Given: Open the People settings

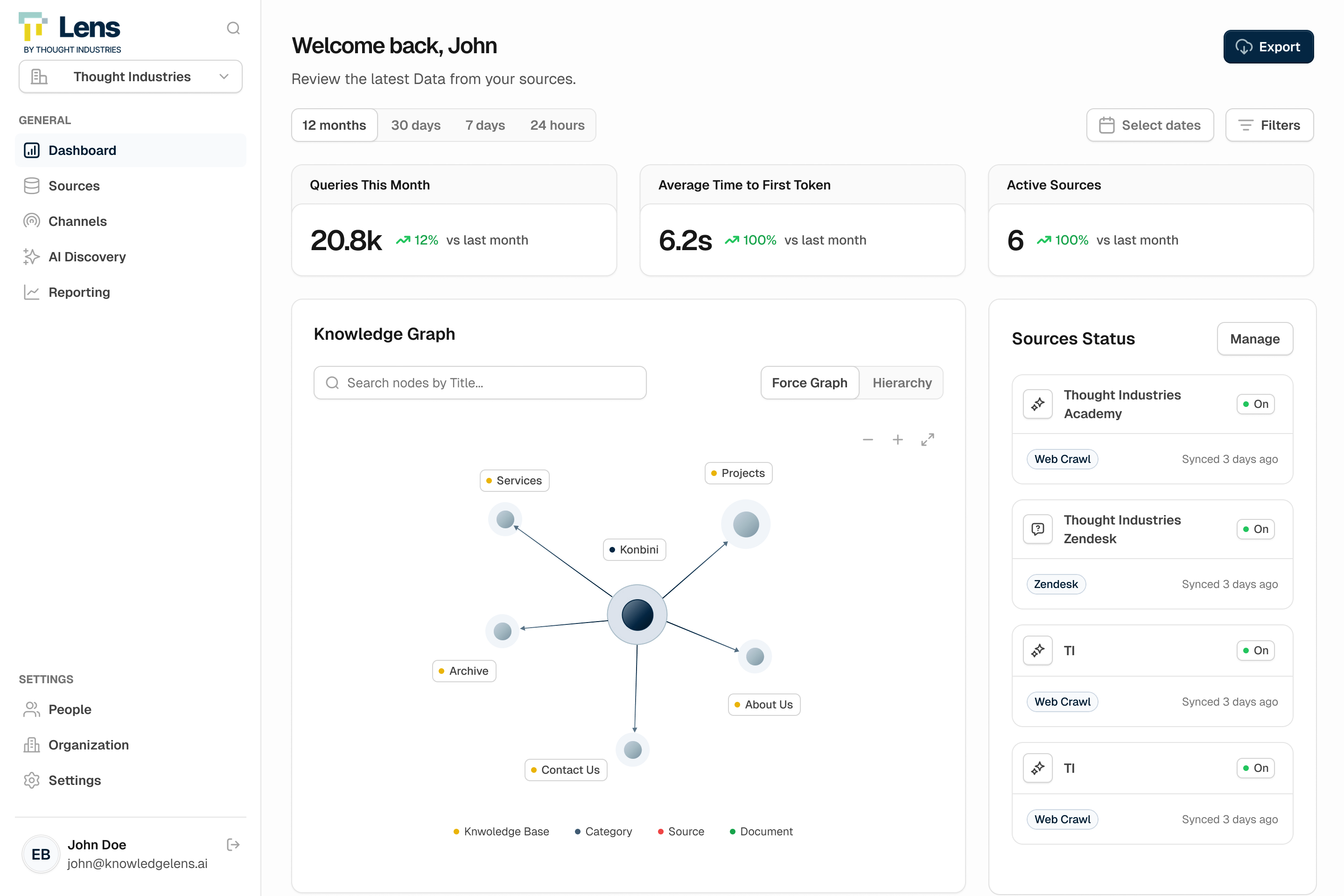Looking at the screenshot, I should click(130, 709).
